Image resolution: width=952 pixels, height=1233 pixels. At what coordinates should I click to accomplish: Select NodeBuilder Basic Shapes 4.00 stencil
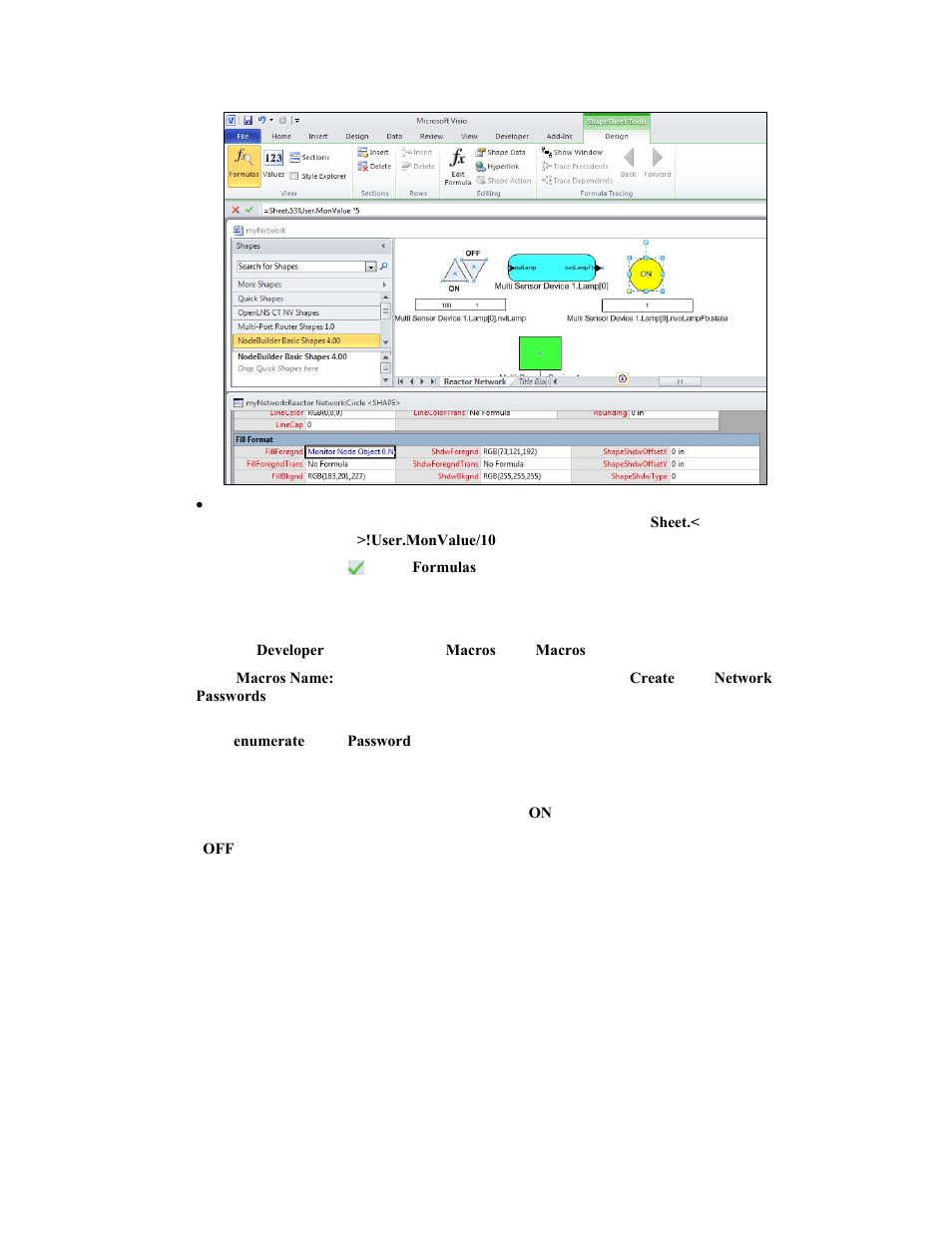tap(306, 340)
